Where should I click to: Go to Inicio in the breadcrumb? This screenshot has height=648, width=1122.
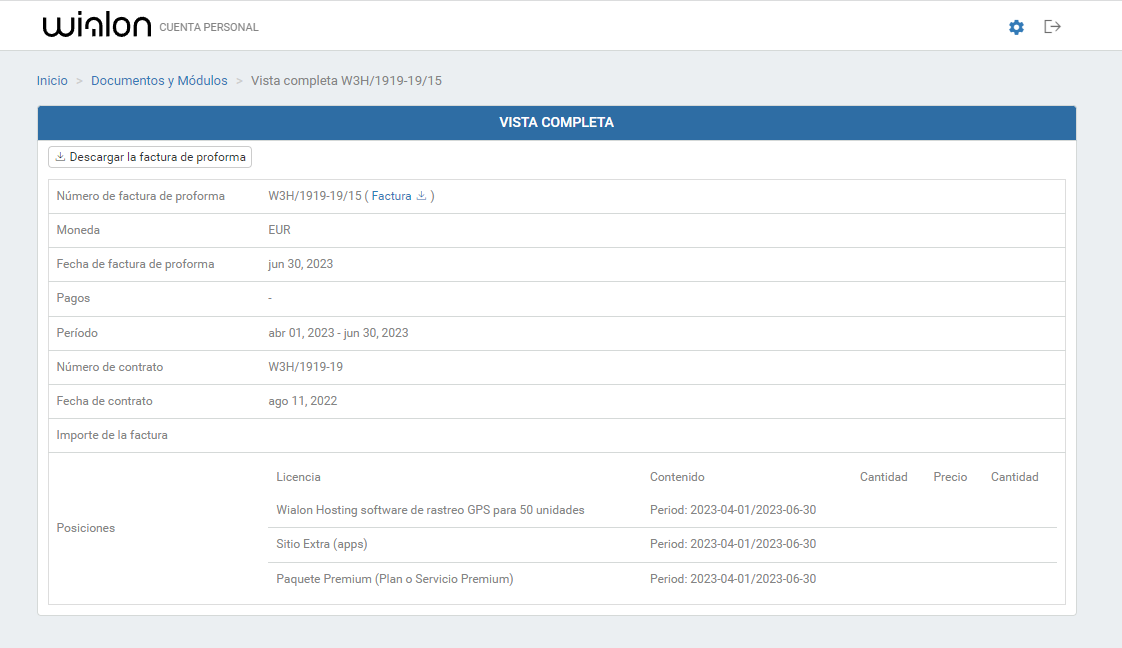[x=52, y=80]
